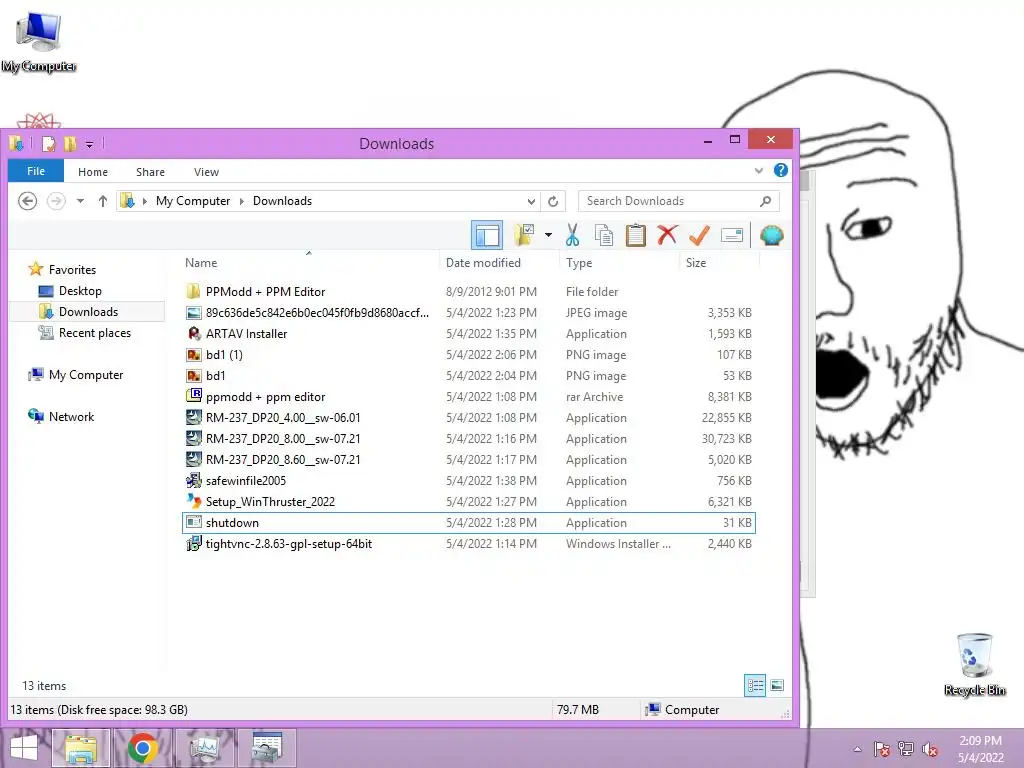The width and height of the screenshot is (1024, 768).
Task: Open Customize Quick Access Toolbar dropdown
Action: pyautogui.click(x=89, y=144)
